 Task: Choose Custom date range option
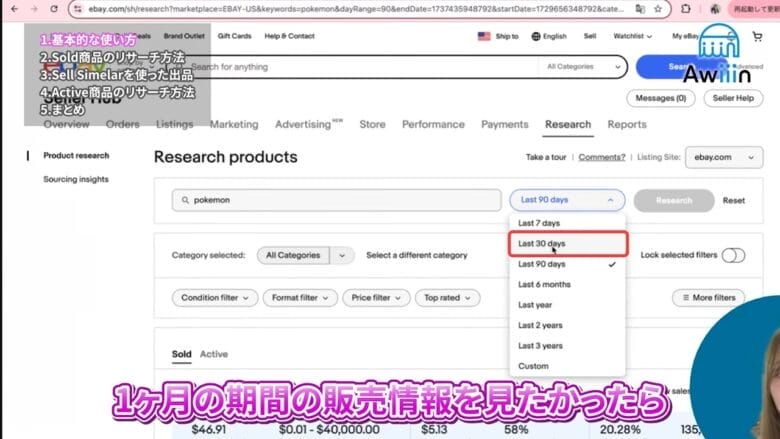point(567,366)
